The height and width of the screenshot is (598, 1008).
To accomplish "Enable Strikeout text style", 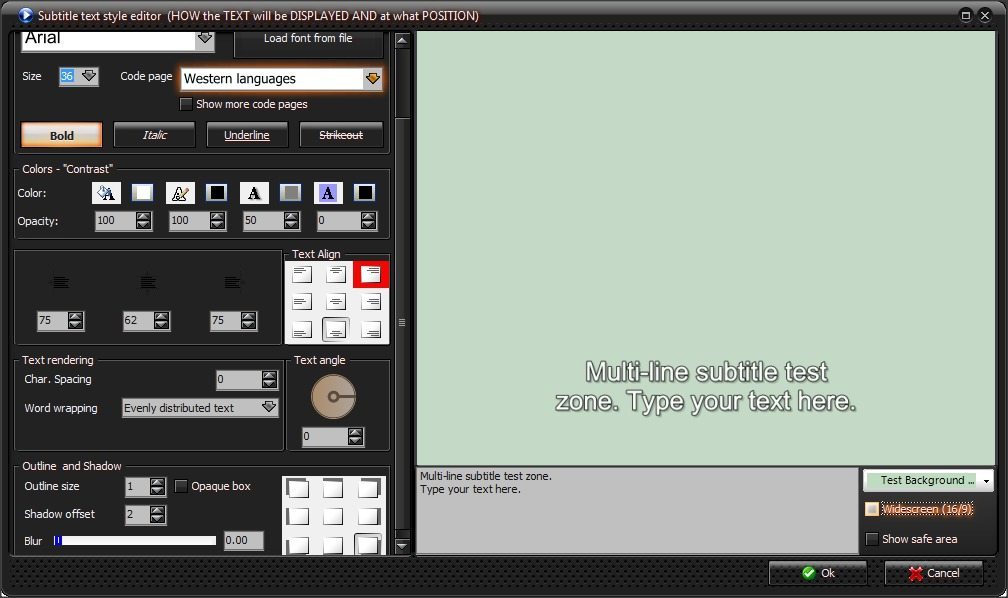I will tap(340, 134).
